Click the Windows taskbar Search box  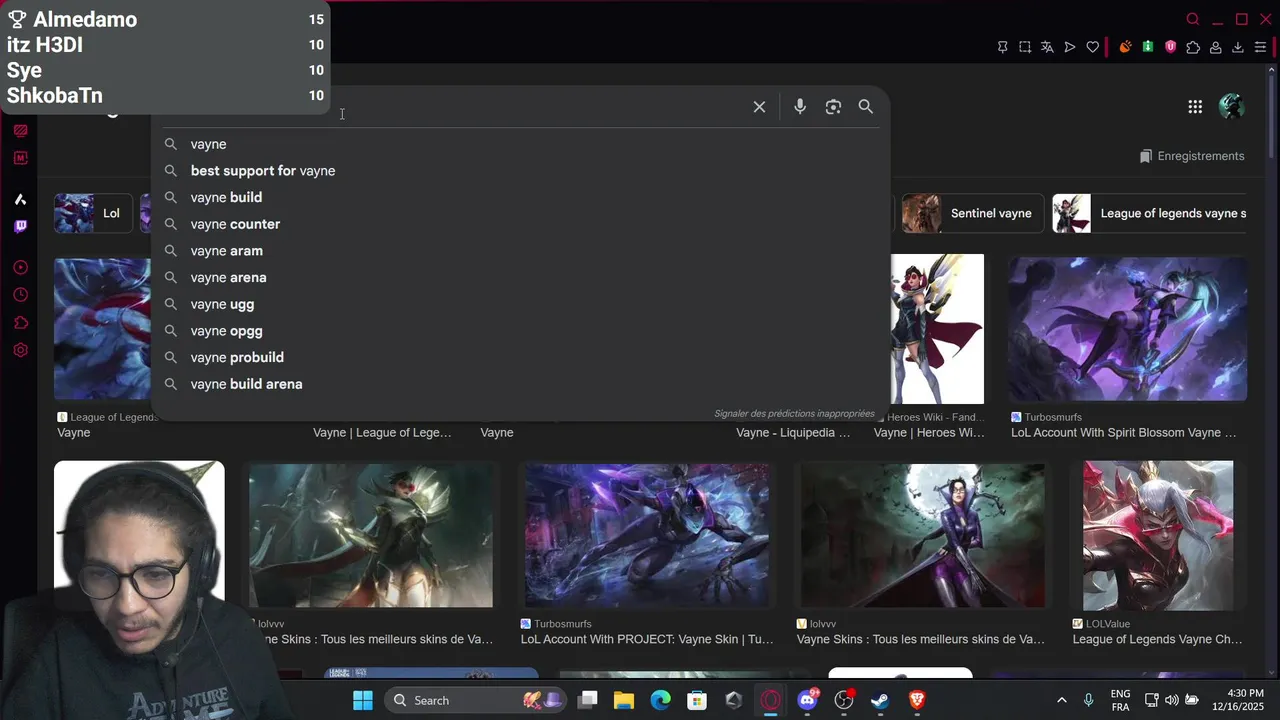(x=475, y=700)
